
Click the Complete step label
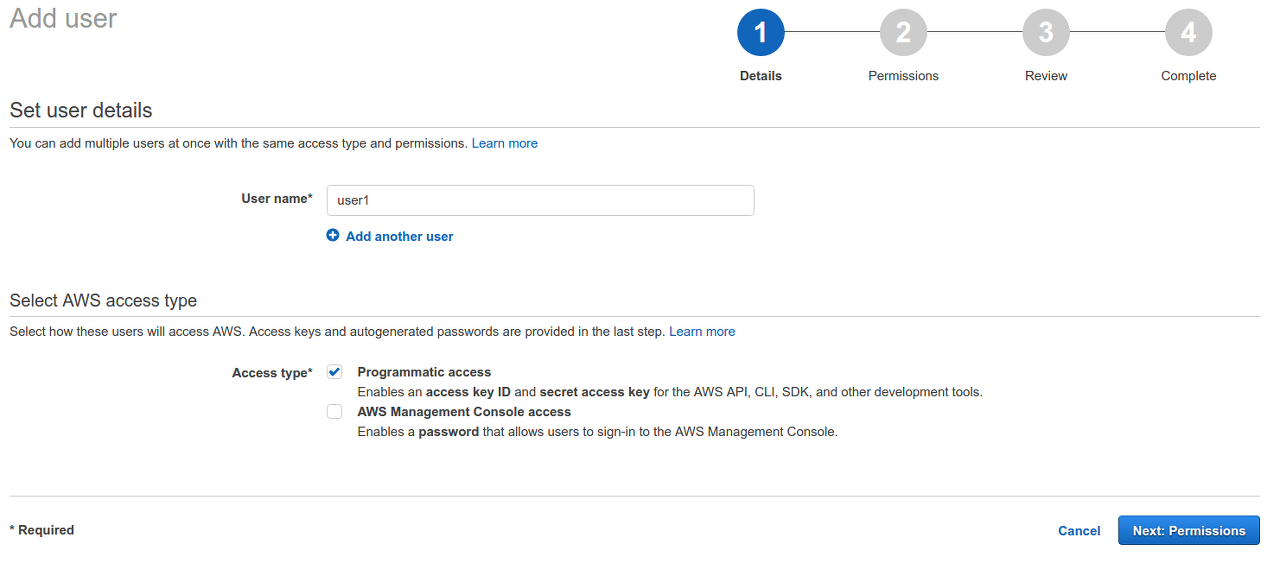pyautogui.click(x=1188, y=76)
